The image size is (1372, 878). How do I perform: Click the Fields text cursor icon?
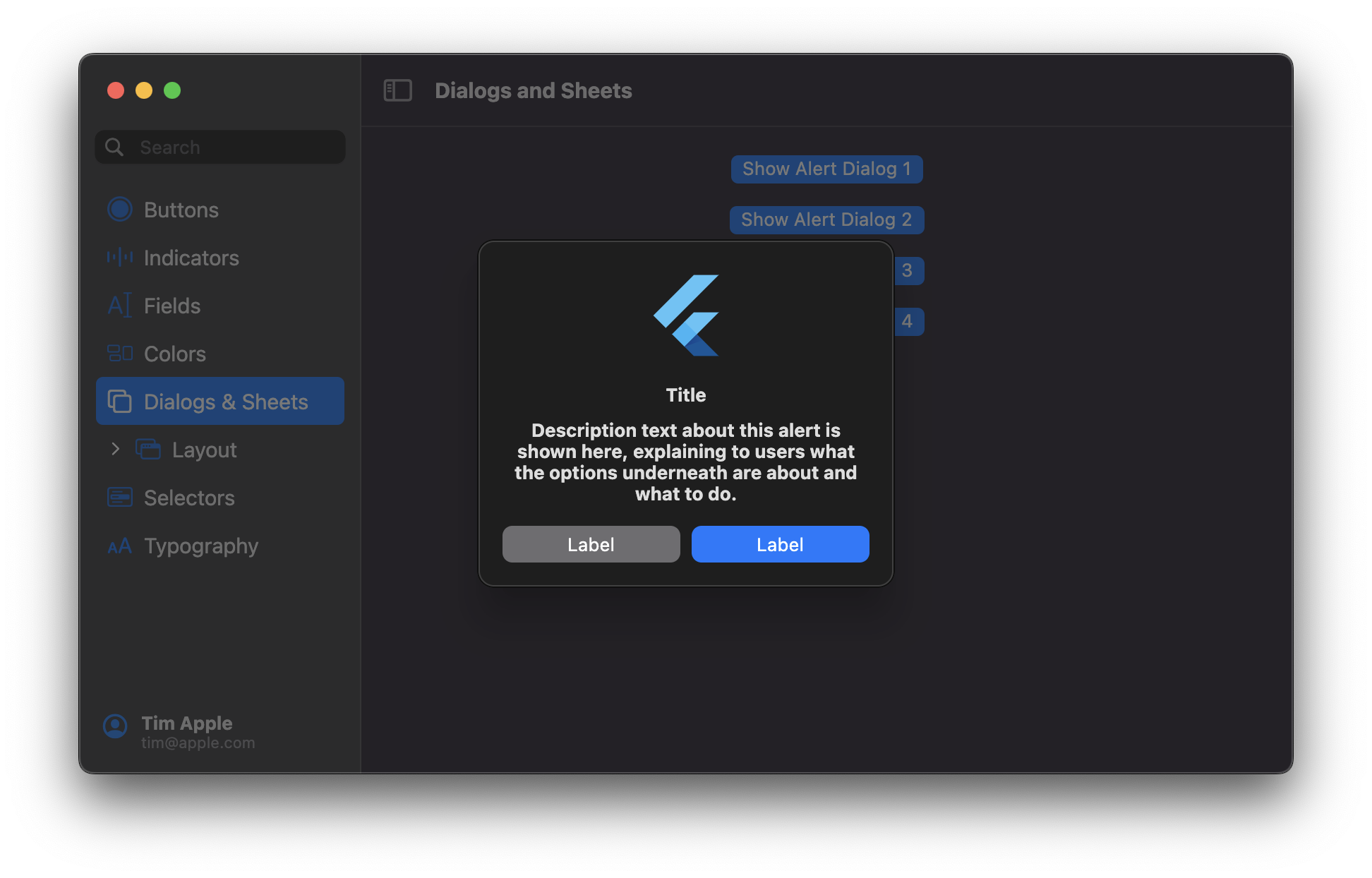pos(120,306)
